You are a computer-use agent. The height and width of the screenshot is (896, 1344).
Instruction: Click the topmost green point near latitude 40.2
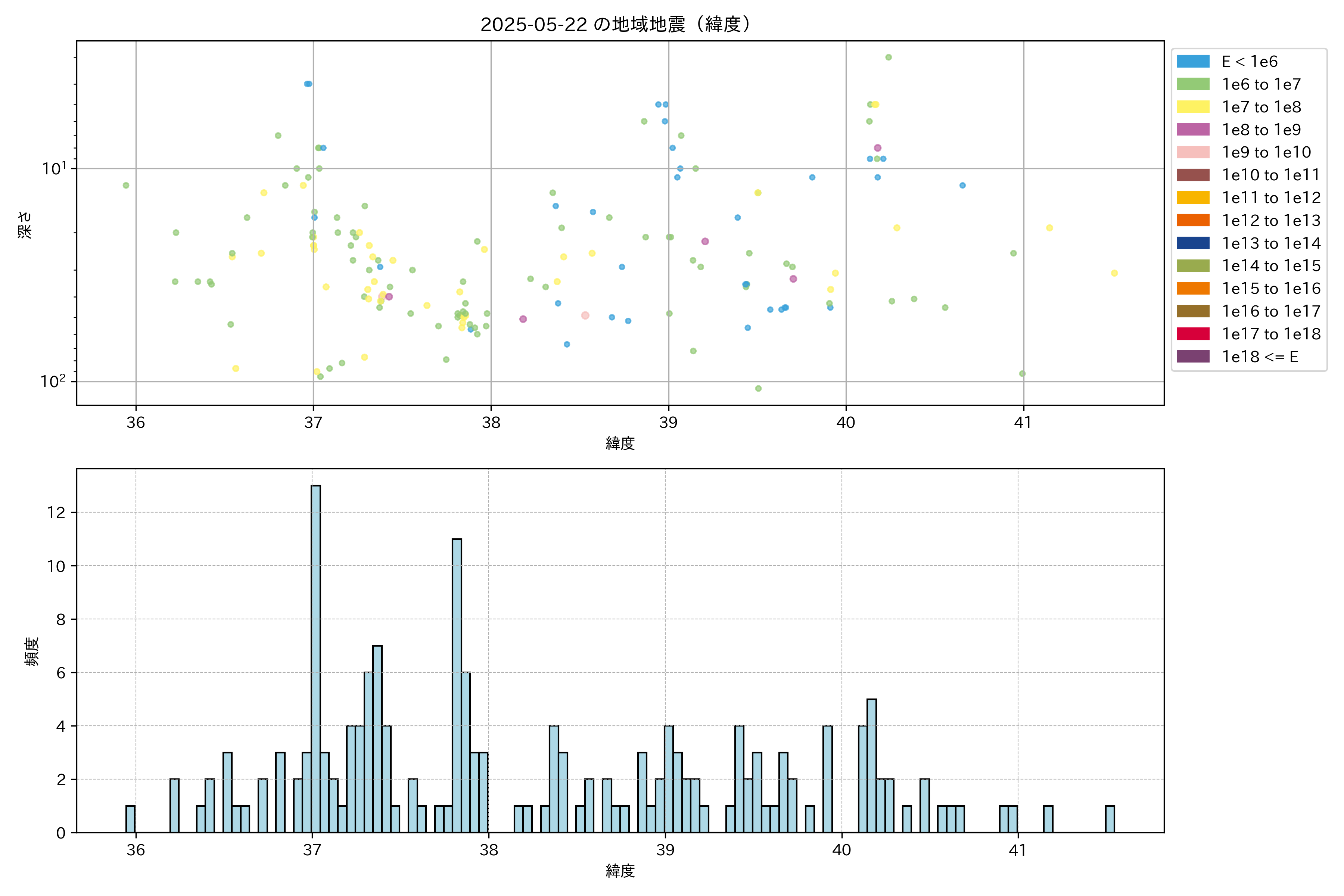(888, 57)
